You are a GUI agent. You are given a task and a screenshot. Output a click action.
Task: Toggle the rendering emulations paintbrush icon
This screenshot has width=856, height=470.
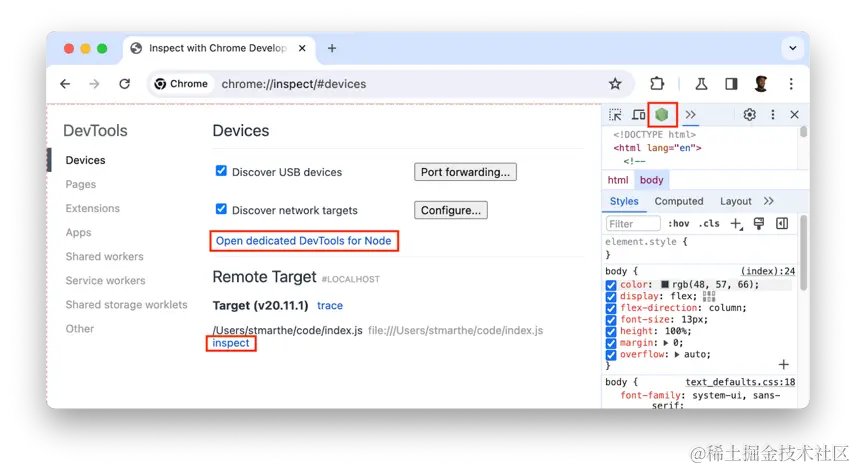pos(759,223)
